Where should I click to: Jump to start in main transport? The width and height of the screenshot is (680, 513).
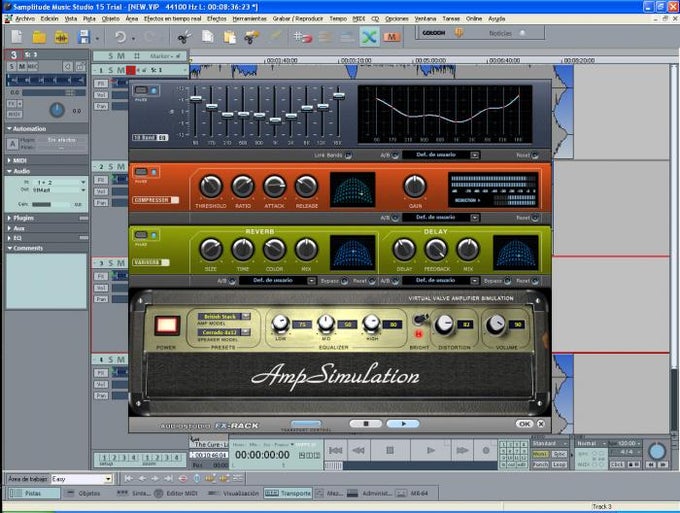tap(336, 451)
